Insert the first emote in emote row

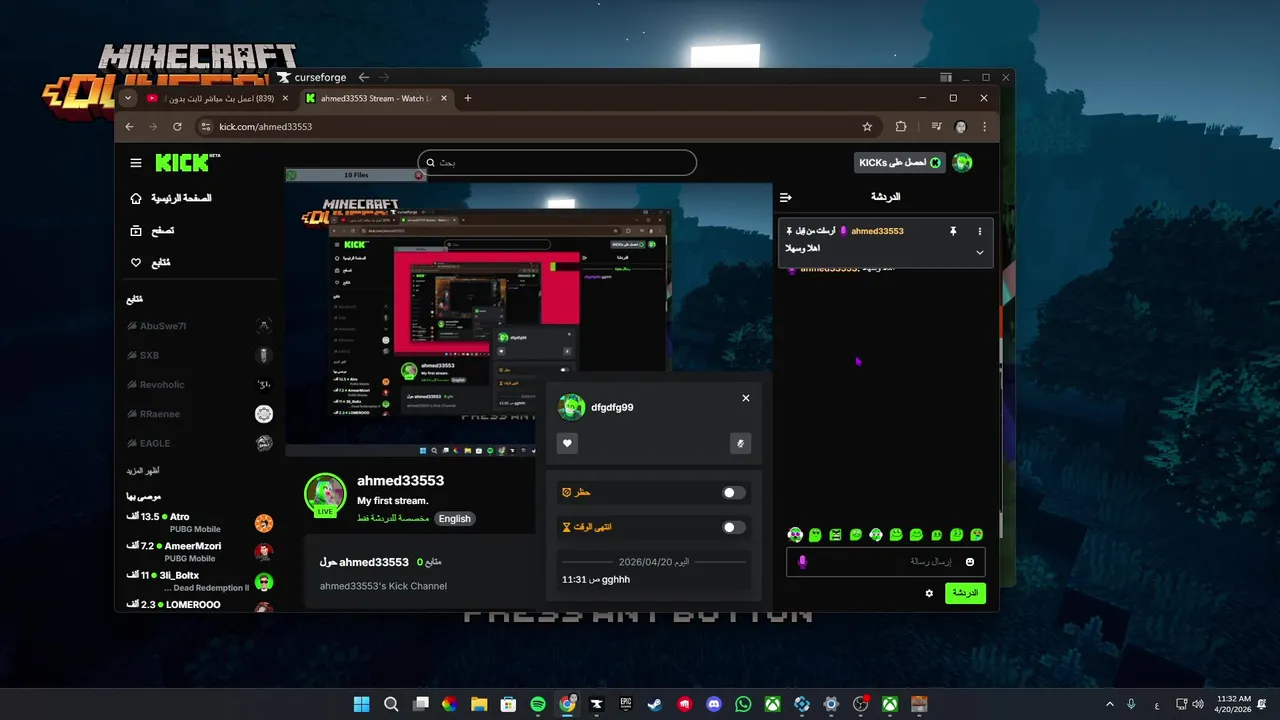(x=795, y=535)
